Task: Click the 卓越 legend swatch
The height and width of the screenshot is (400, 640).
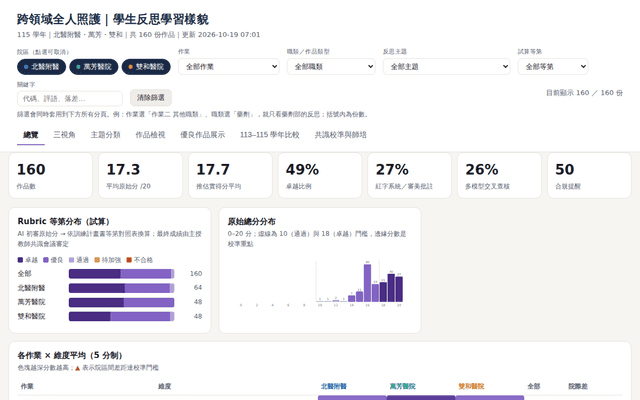Action: pos(20,260)
